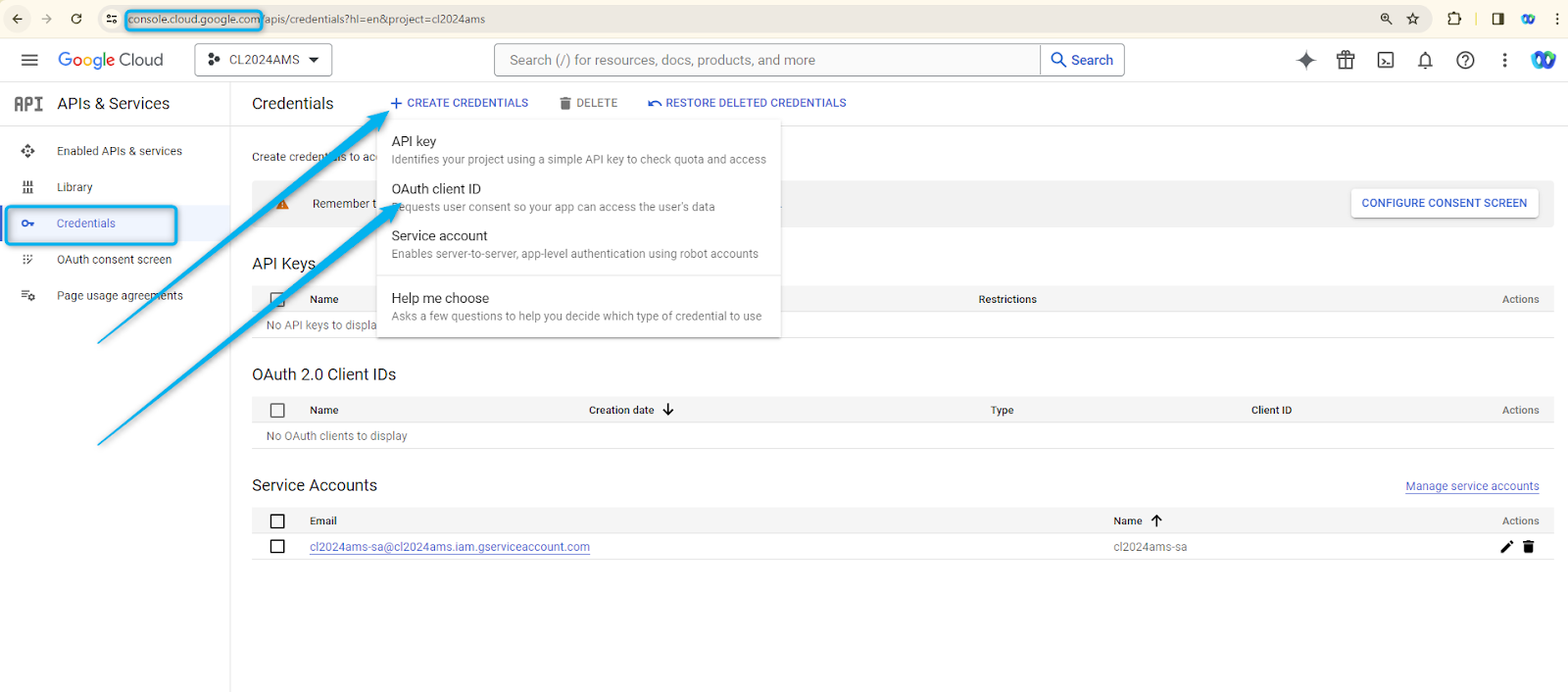Click the Configure Consent Screen button
The width and height of the screenshot is (1568, 692).
click(1444, 203)
